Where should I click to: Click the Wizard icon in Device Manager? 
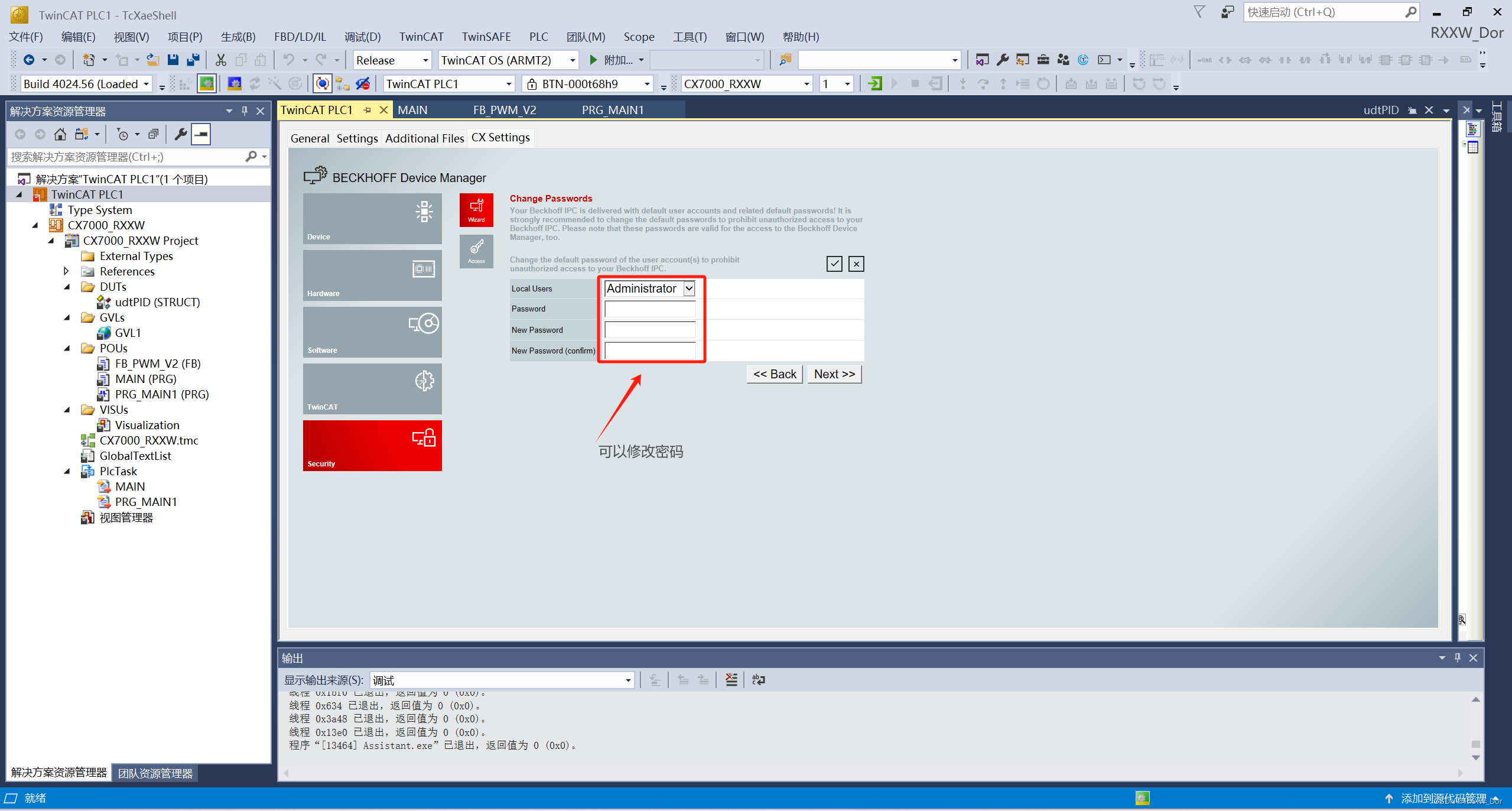476,210
